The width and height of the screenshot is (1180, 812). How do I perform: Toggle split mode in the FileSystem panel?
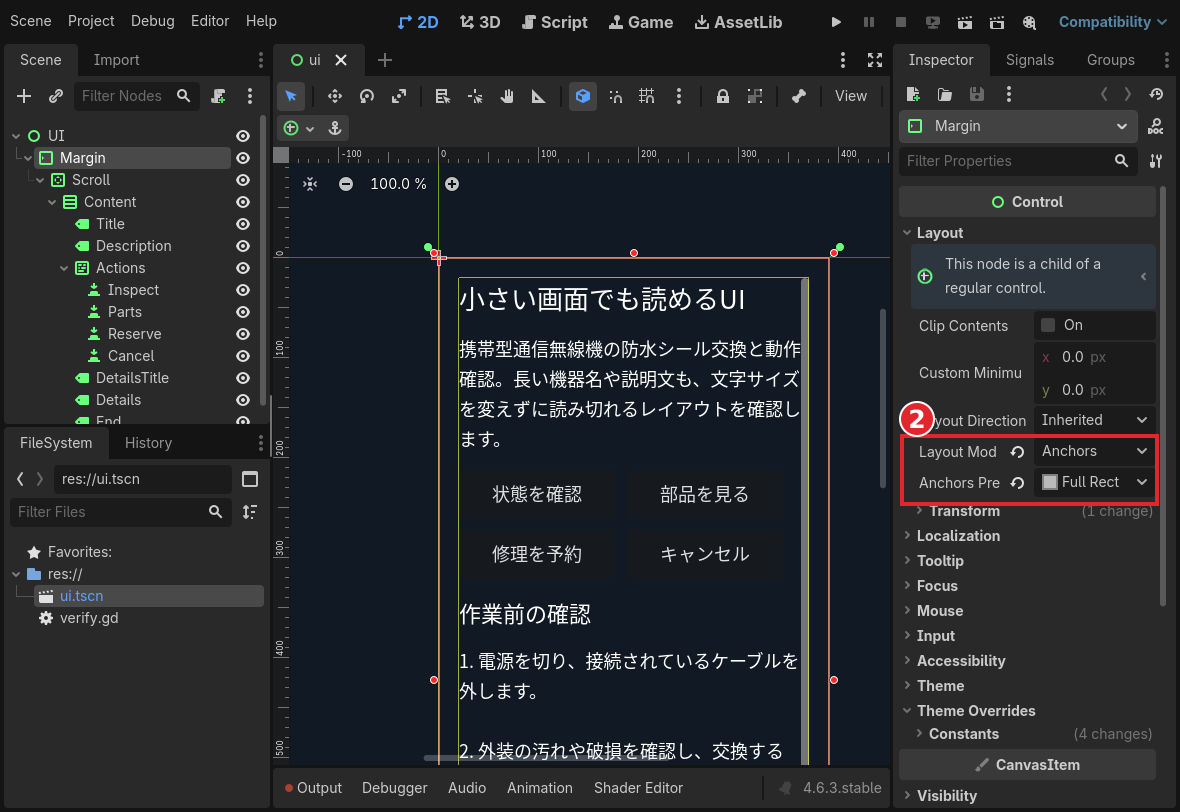point(250,479)
